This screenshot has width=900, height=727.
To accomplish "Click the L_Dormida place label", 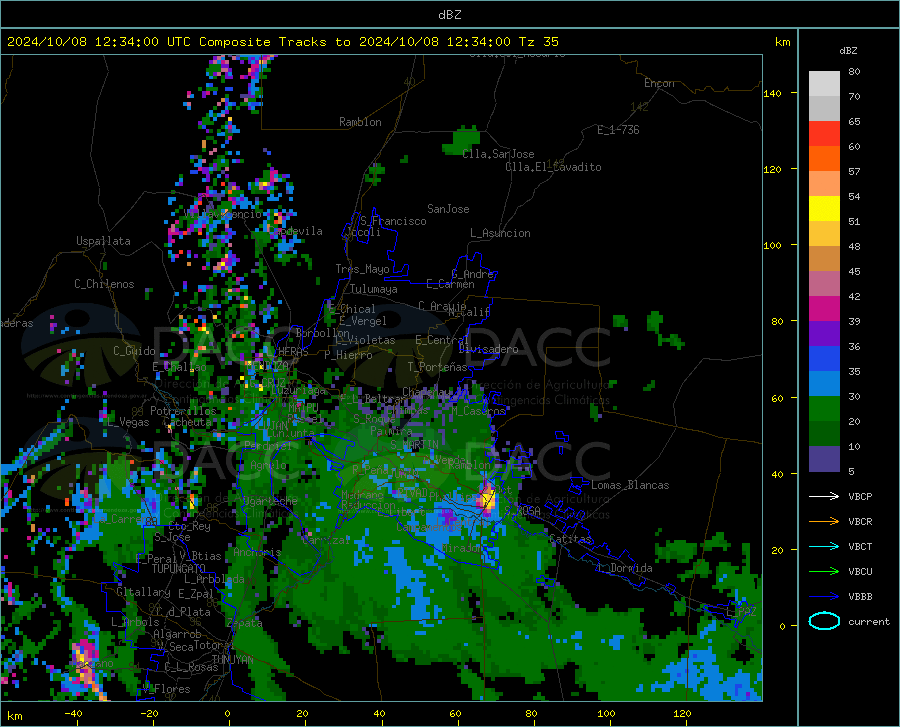I will [625, 568].
